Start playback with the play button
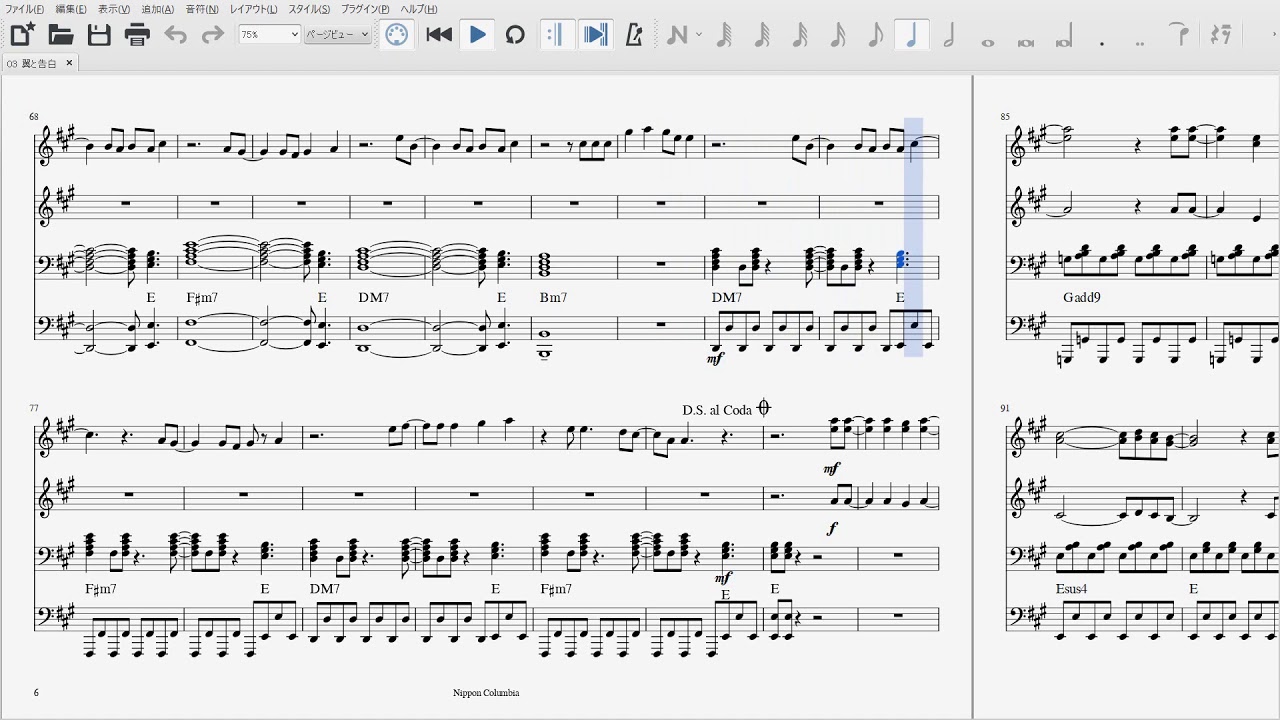 [x=478, y=35]
